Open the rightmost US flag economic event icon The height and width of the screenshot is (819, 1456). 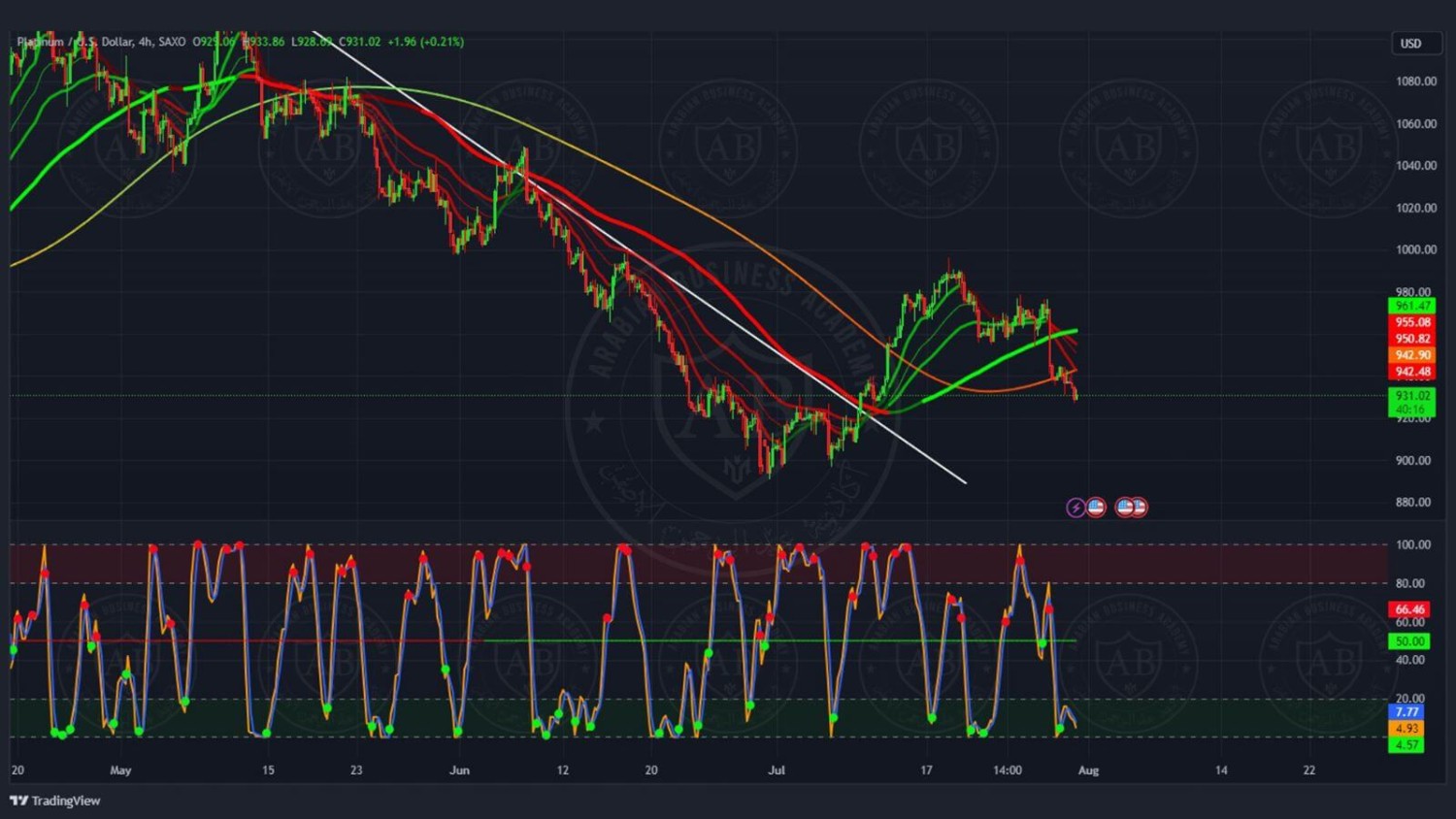[1139, 508]
